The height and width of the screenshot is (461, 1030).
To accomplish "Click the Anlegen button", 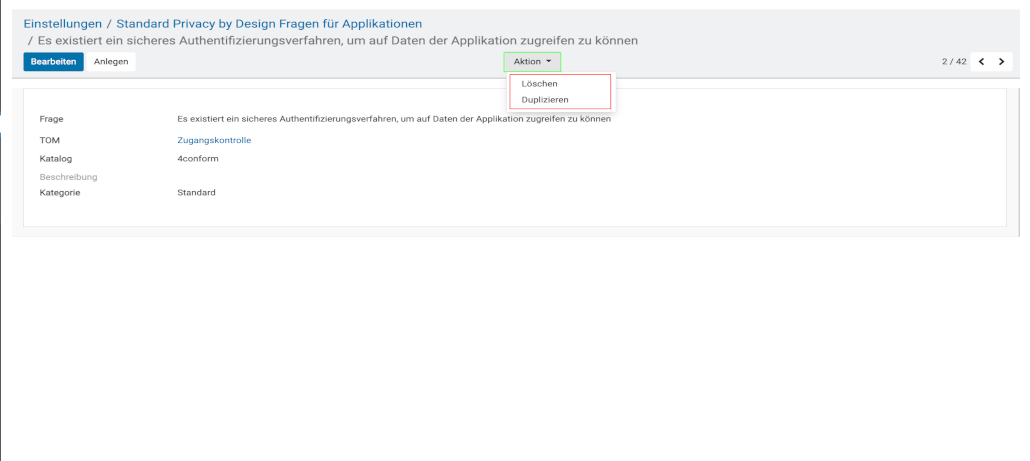I will [111, 62].
